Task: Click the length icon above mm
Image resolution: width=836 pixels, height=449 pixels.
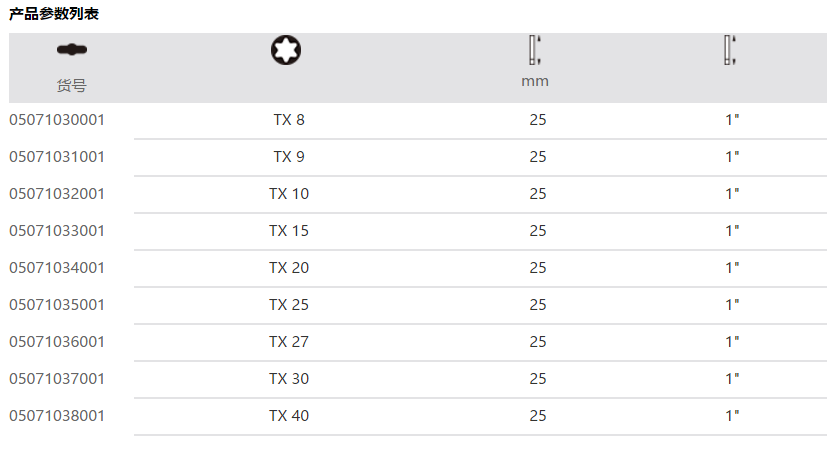Action: pos(535,50)
